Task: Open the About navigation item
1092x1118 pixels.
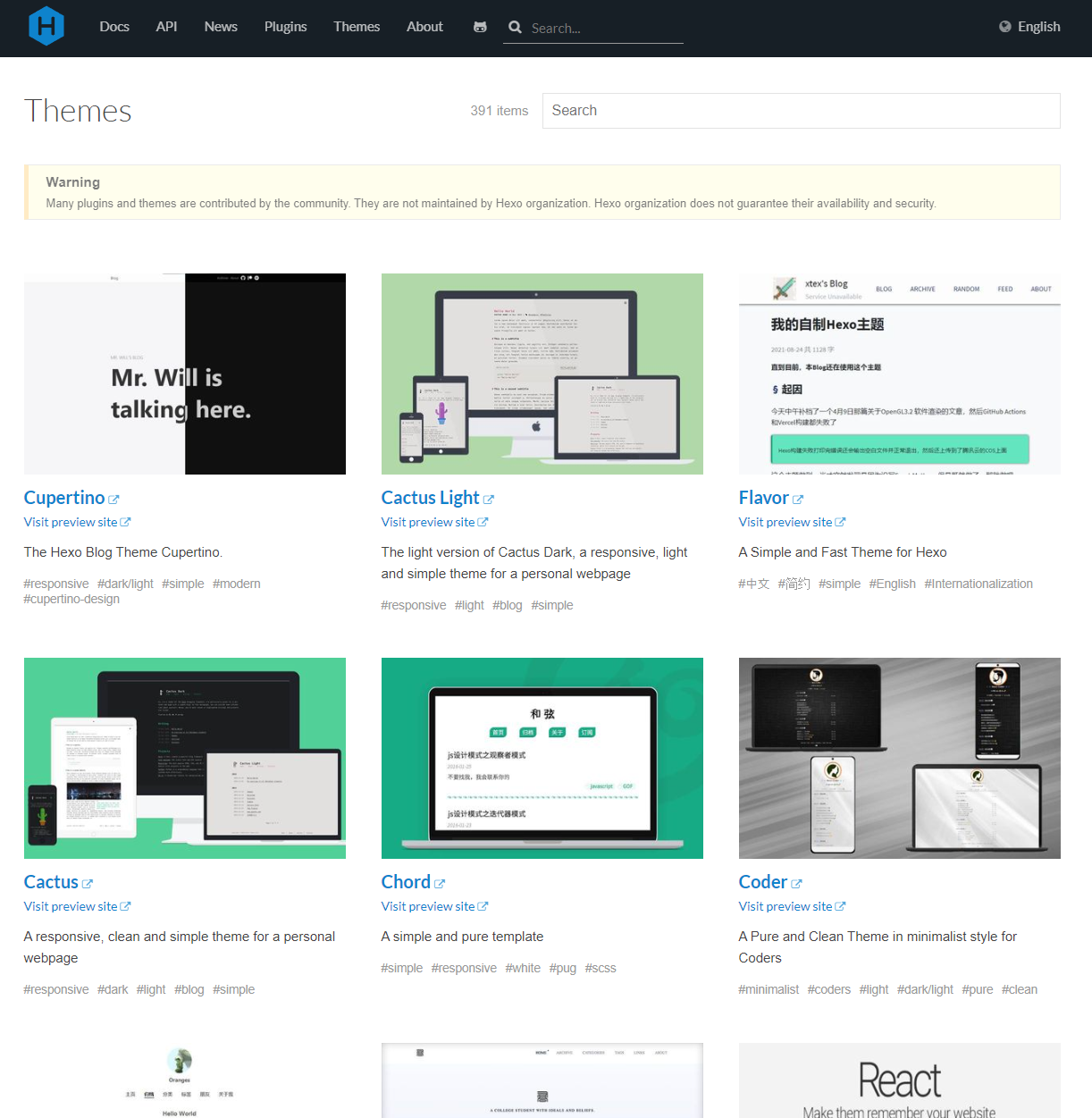Action: tap(424, 27)
